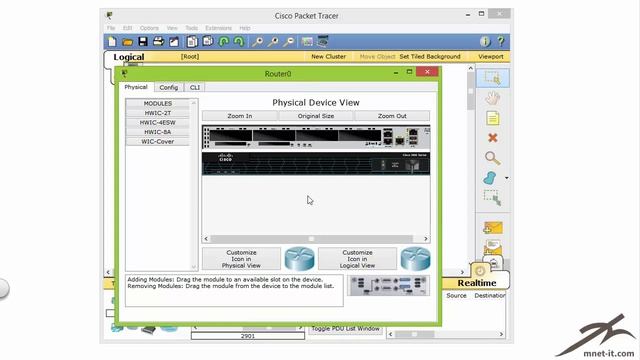Open the Activity Wizard toolbar icon
640x360 pixels.
[x=174, y=42]
